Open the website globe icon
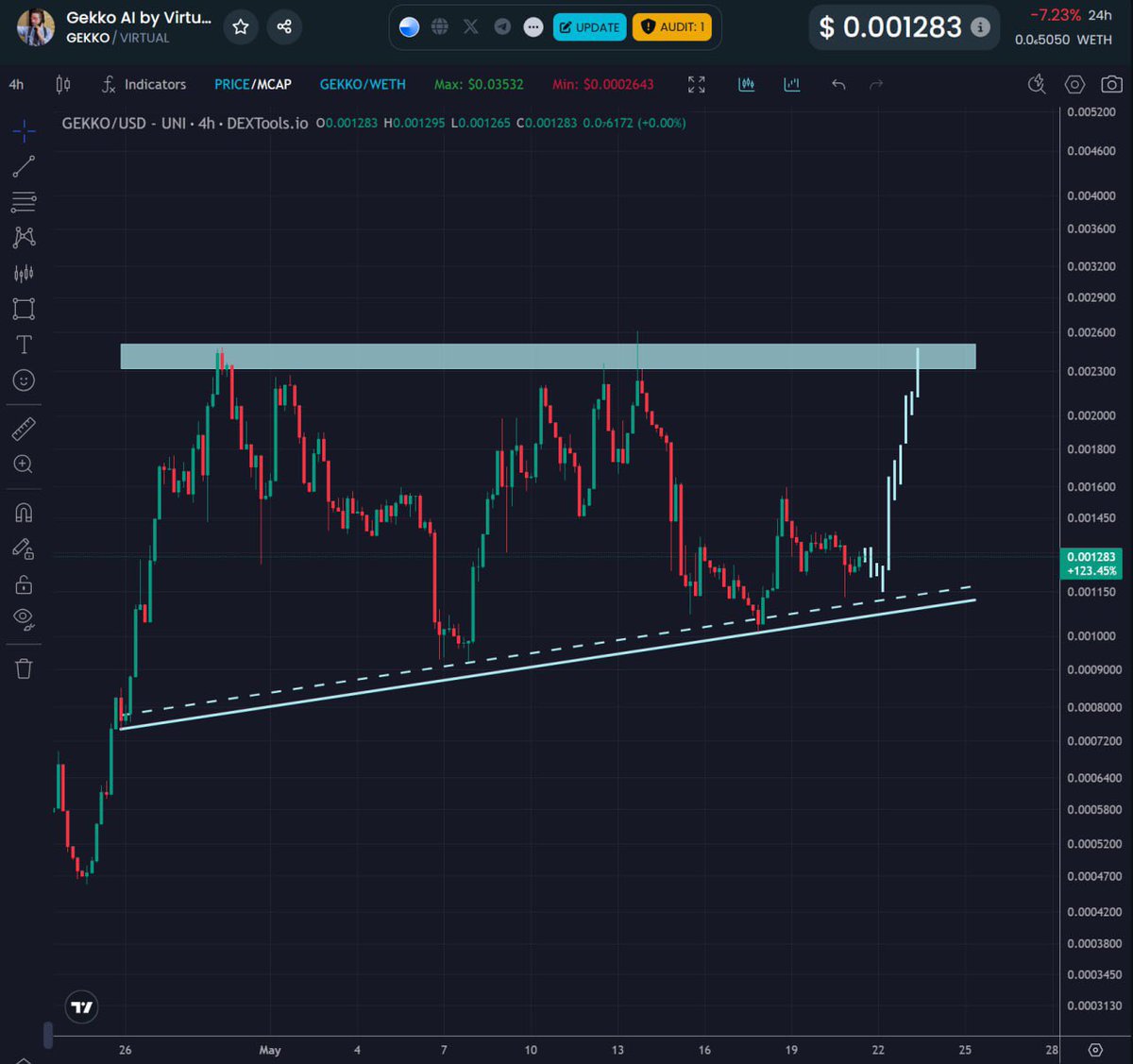 pyautogui.click(x=440, y=27)
